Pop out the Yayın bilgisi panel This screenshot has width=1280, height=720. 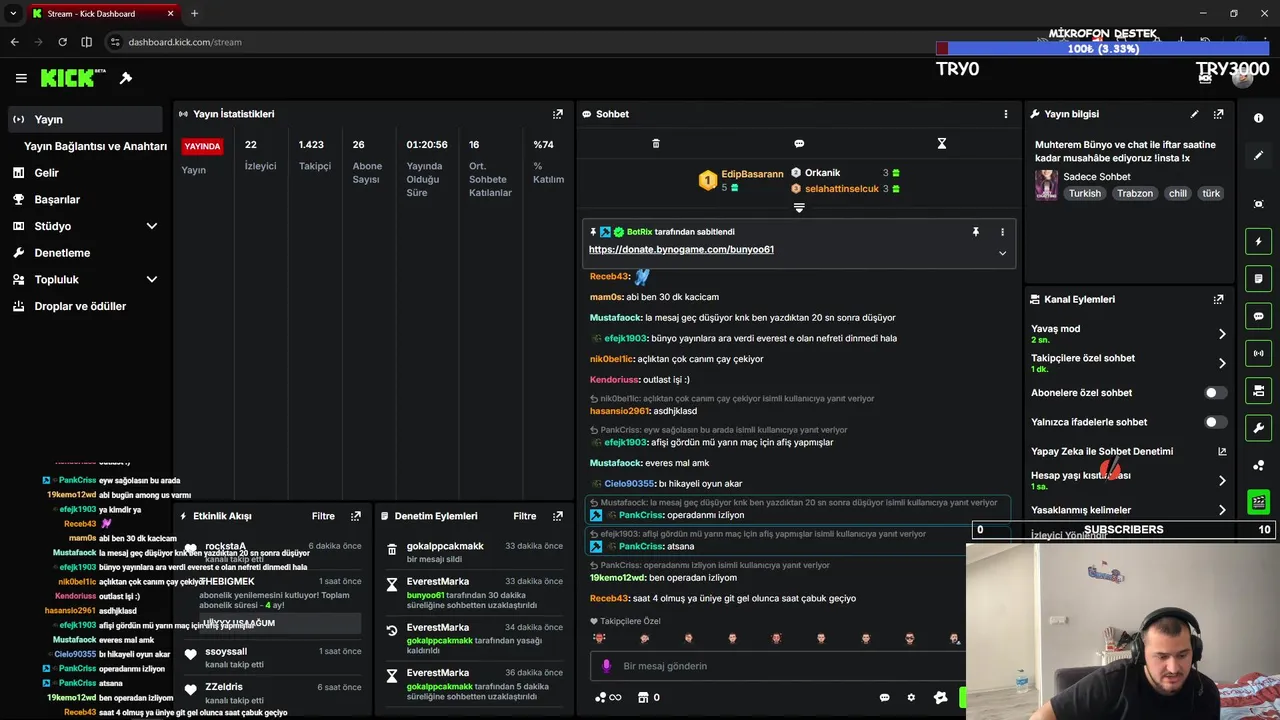coord(1218,114)
